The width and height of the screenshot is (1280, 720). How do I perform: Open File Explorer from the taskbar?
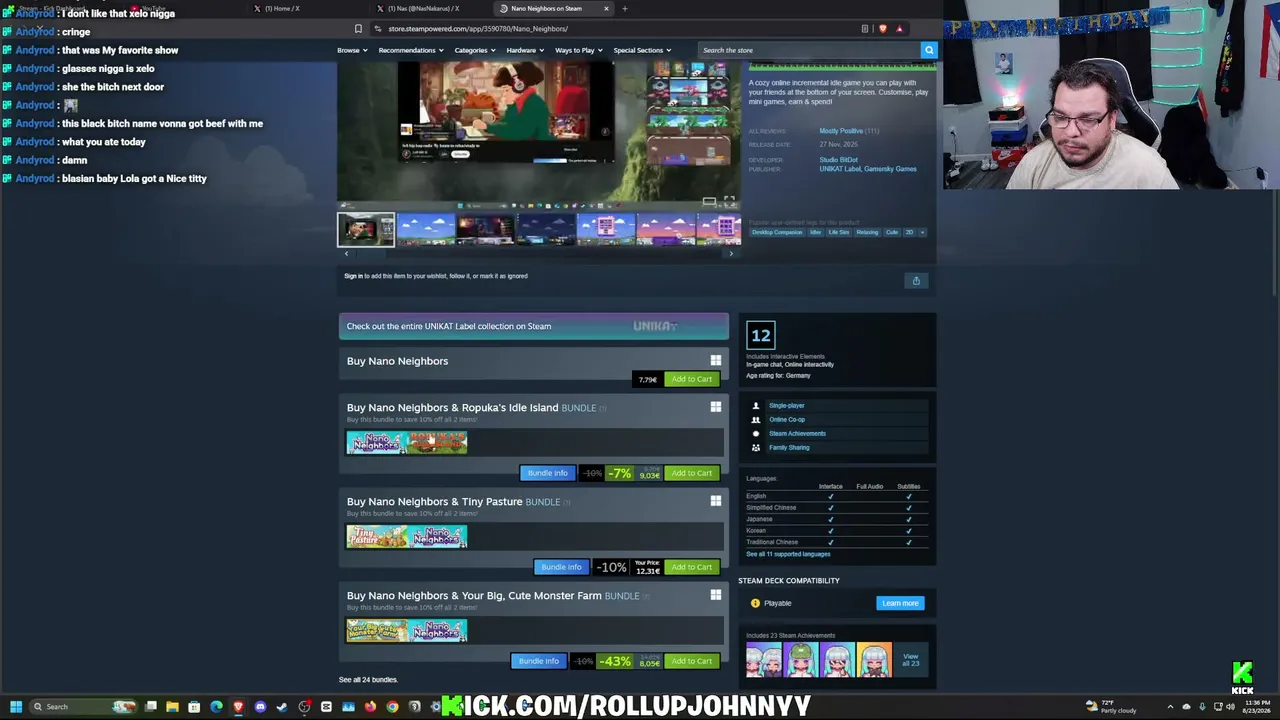pyautogui.click(x=172, y=707)
